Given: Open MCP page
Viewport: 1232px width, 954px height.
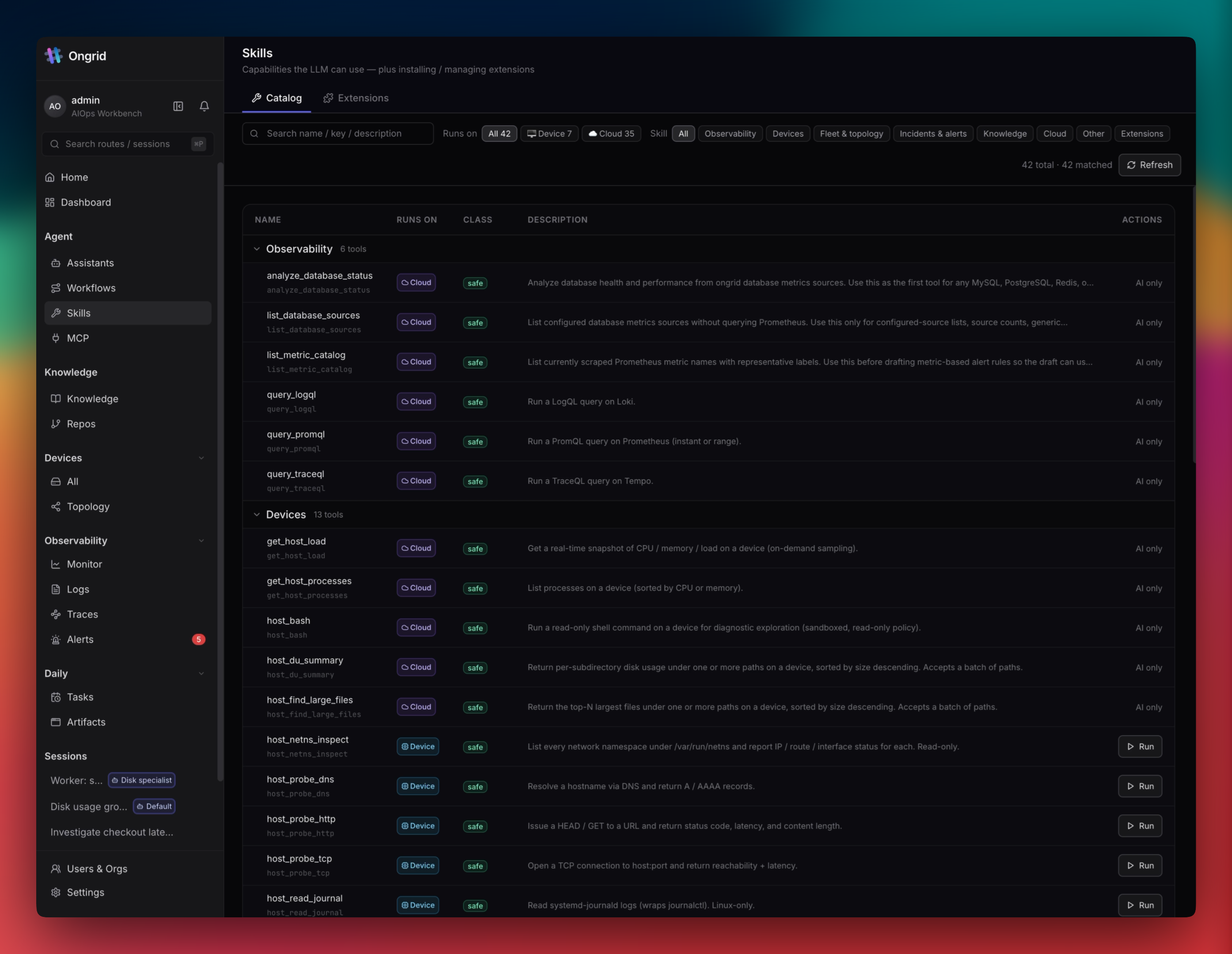Looking at the screenshot, I should tap(128, 338).
